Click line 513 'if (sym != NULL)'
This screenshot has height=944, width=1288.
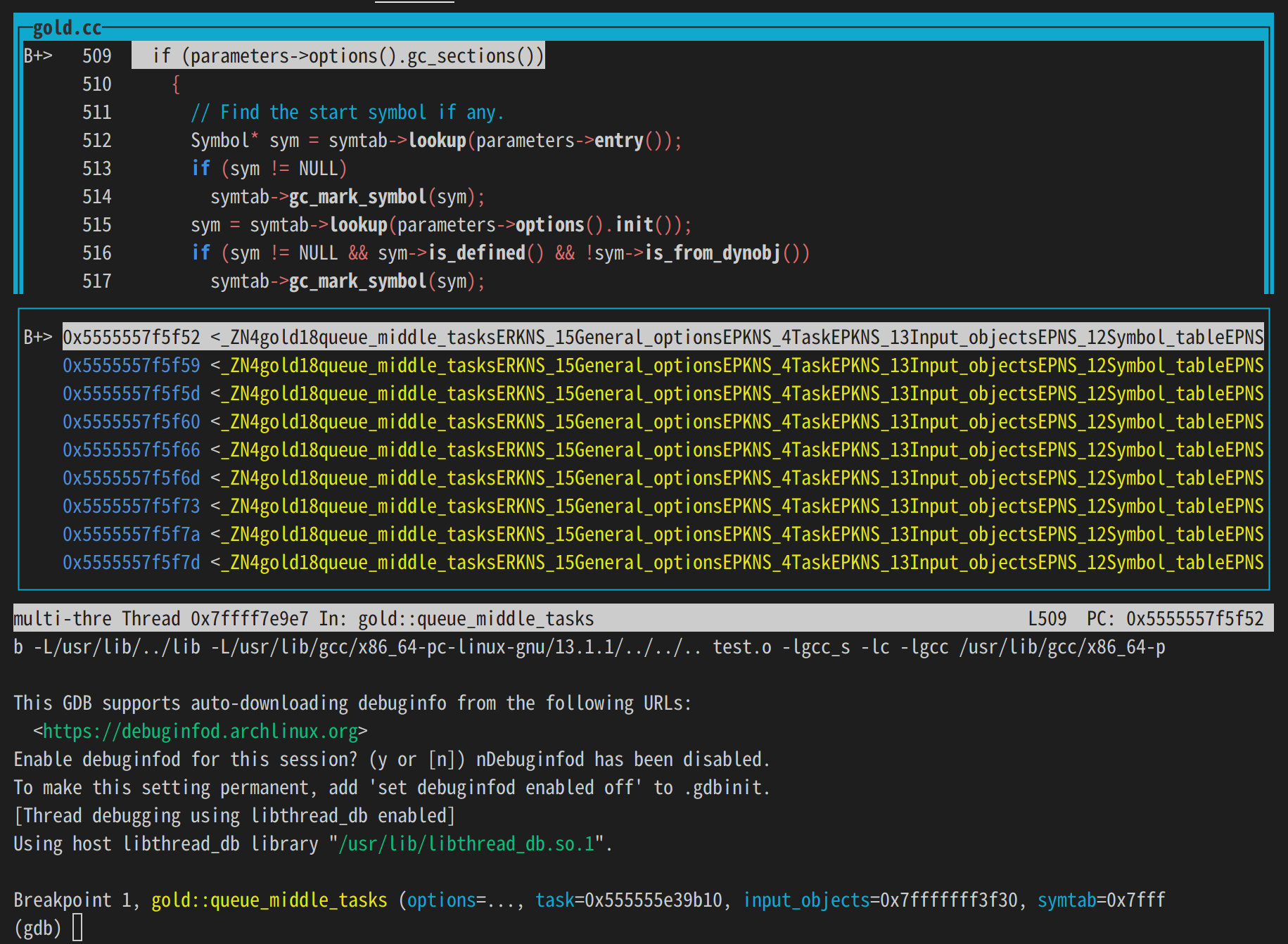pos(269,168)
